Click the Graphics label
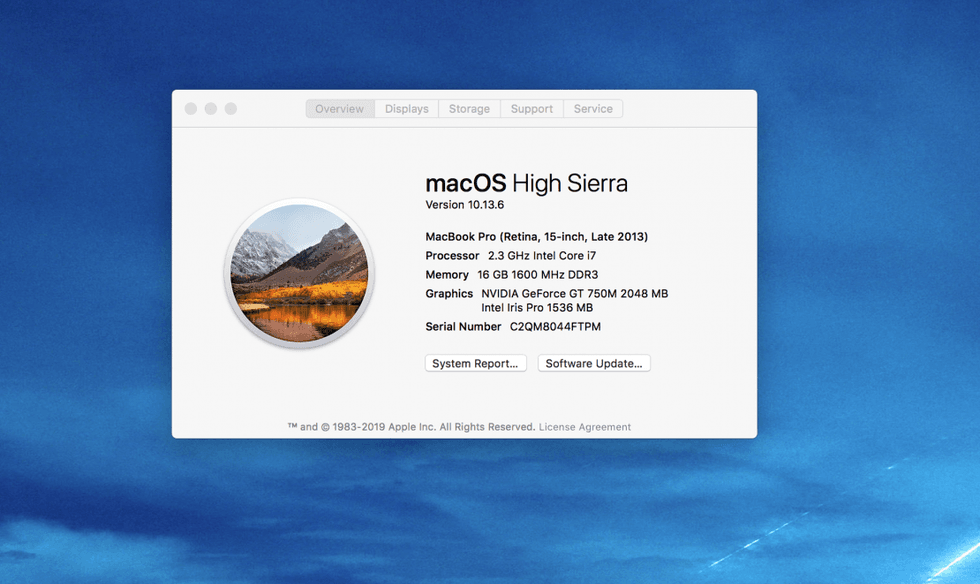 point(449,294)
